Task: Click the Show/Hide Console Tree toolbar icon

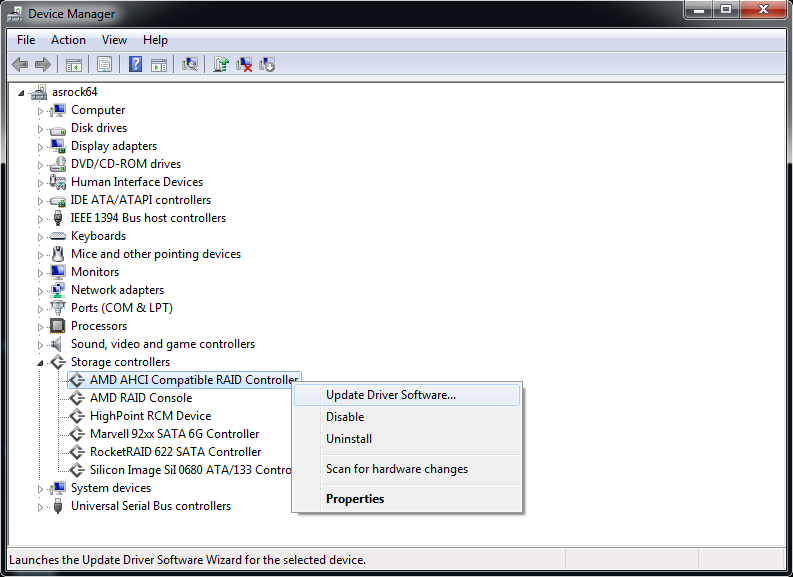Action: 74,65
